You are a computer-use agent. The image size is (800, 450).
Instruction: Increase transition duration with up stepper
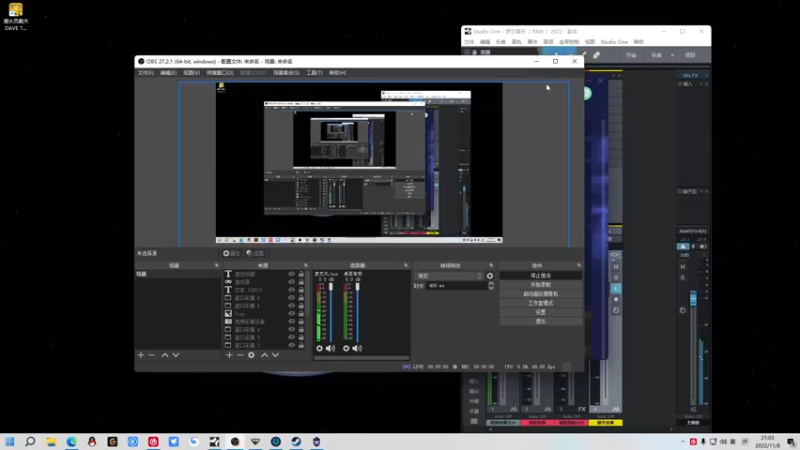(x=491, y=284)
